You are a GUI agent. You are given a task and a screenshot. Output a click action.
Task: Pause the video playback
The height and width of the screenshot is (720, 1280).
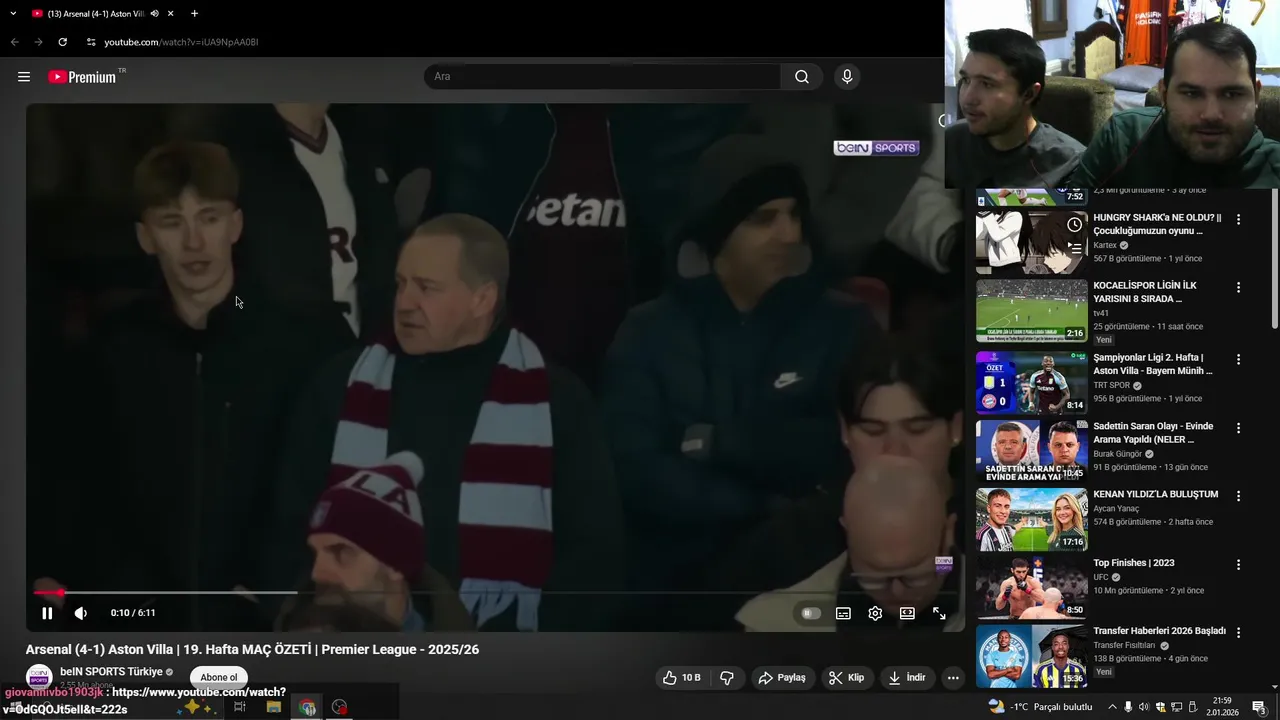47,613
